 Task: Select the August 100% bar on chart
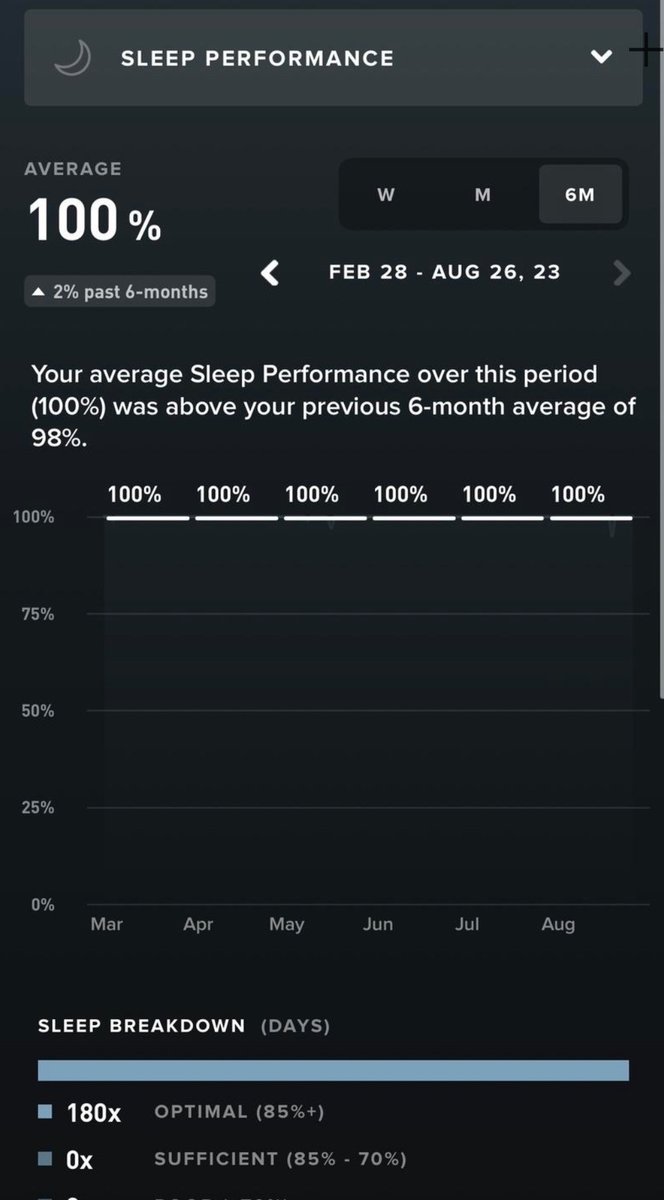tap(591, 517)
